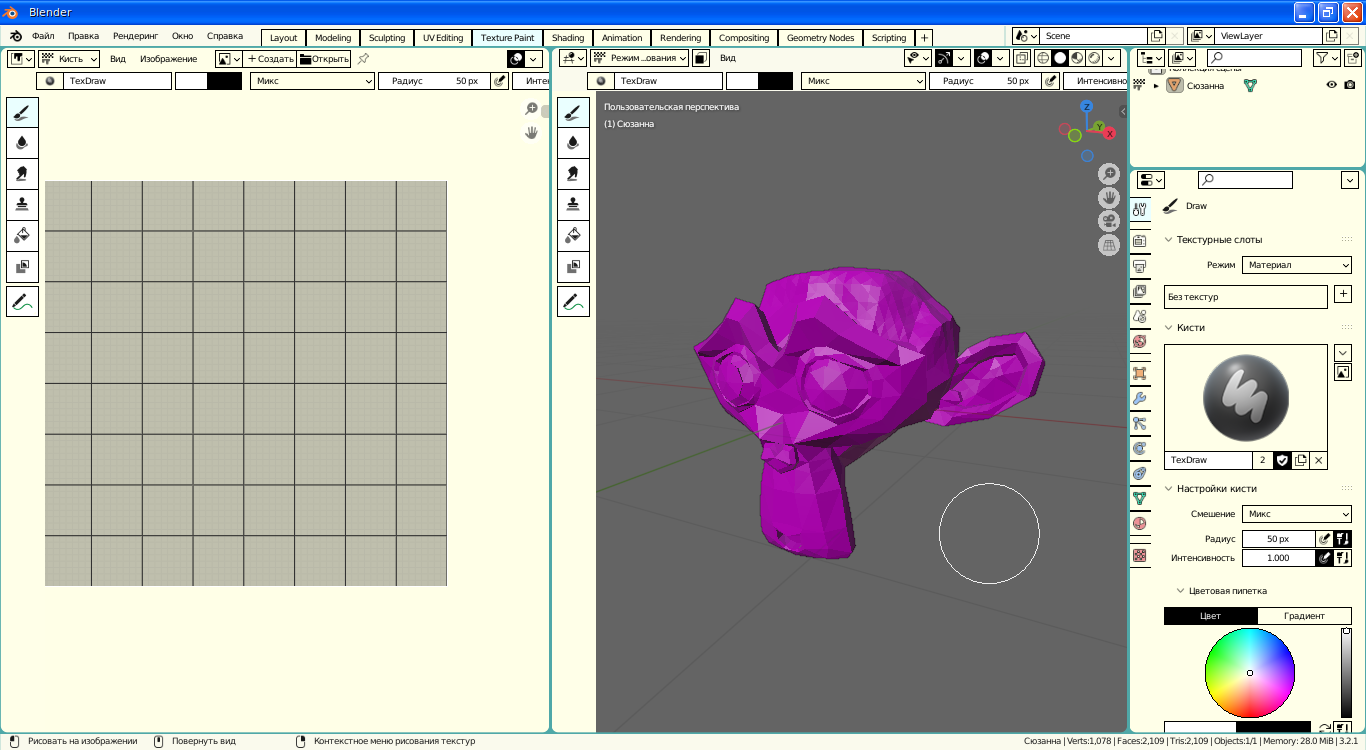This screenshot has width=1366, height=750.
Task: Switch to wireframe viewport shading
Action: point(1043,58)
